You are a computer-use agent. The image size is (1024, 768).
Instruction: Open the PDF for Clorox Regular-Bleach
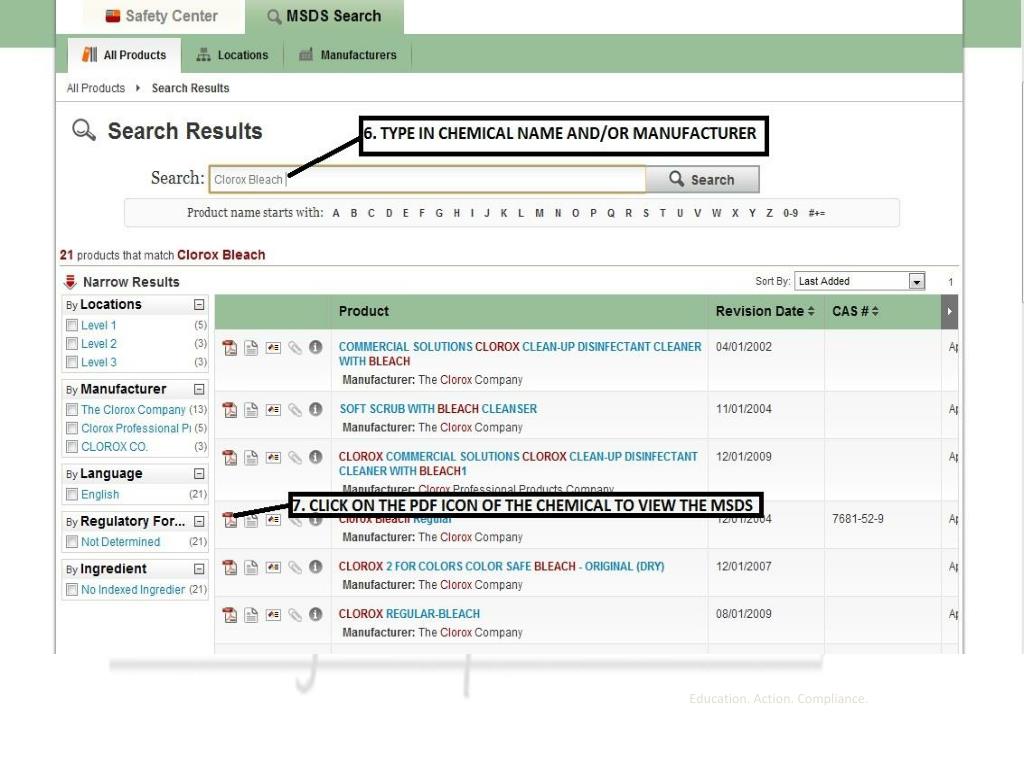(x=230, y=615)
